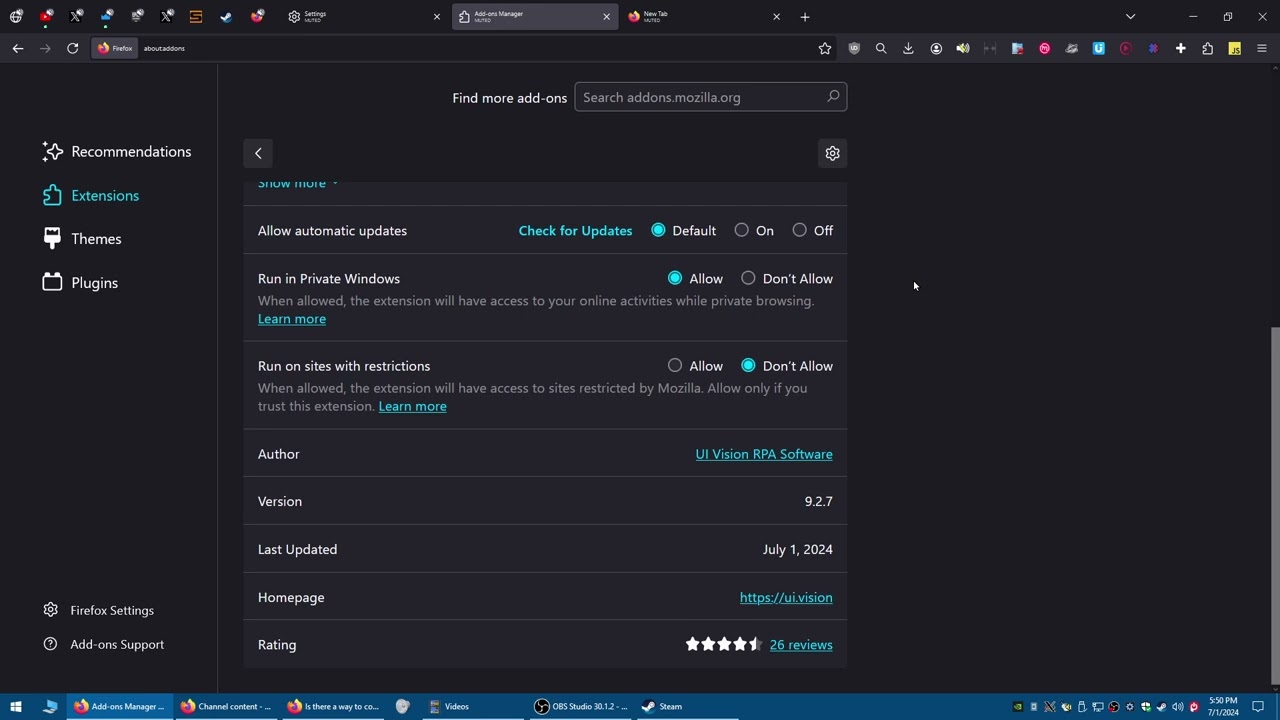Image resolution: width=1280 pixels, height=720 pixels.
Task: Open Learn more under Private Windows
Action: point(292,319)
